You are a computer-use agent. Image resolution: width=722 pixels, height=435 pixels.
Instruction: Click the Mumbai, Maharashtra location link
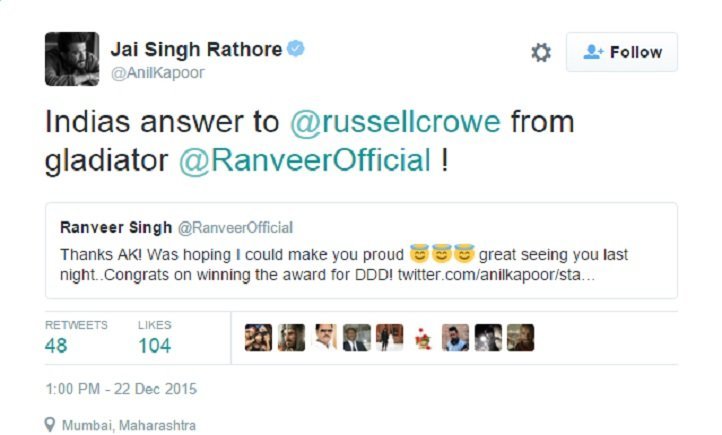(129, 425)
